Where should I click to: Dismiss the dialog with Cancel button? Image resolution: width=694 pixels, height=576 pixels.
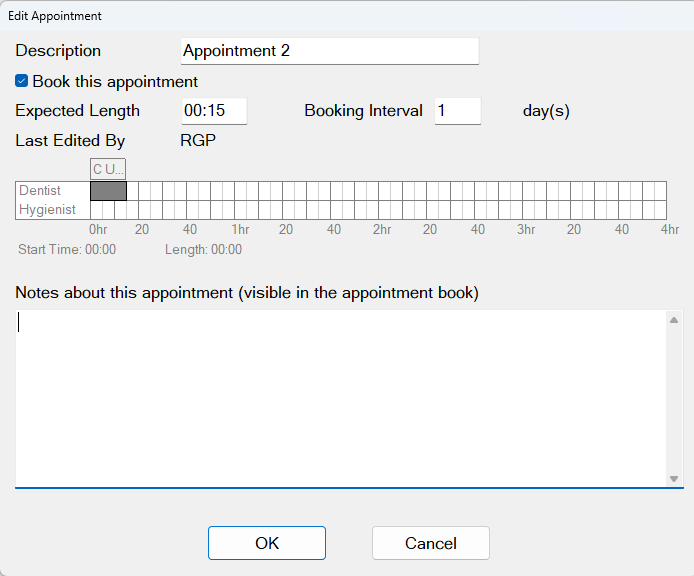tap(431, 543)
